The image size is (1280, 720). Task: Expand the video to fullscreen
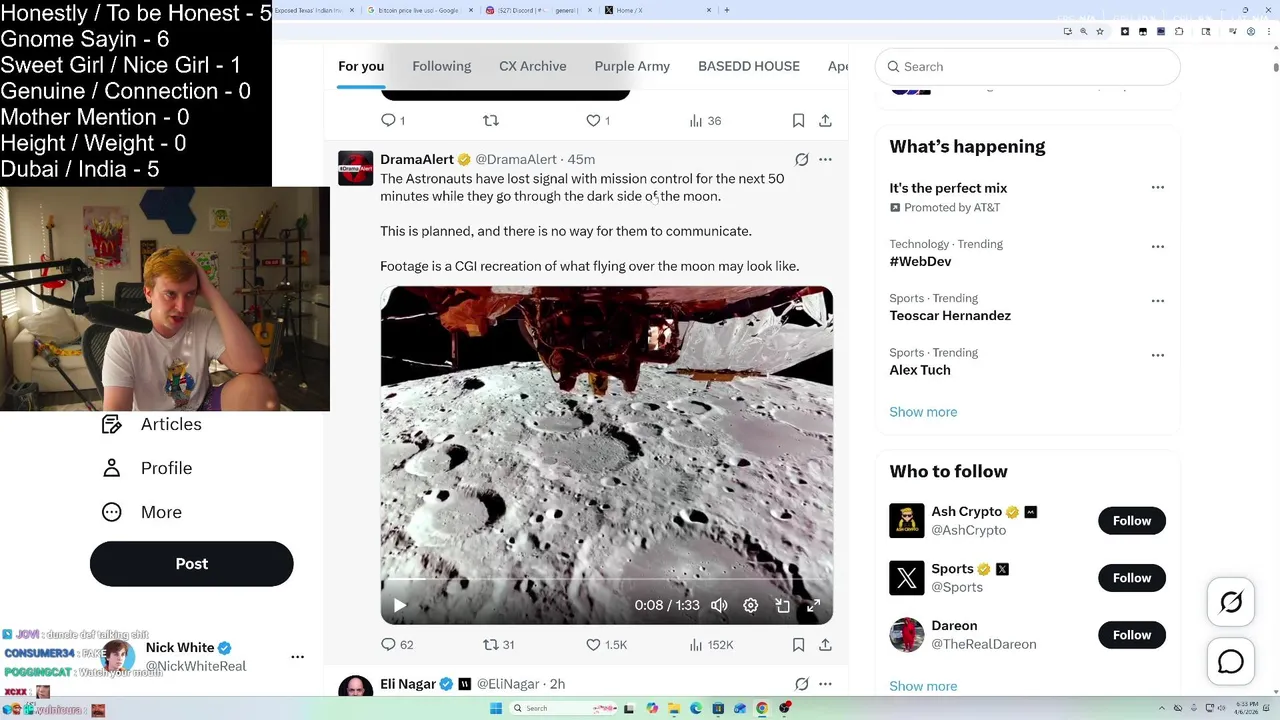point(814,605)
